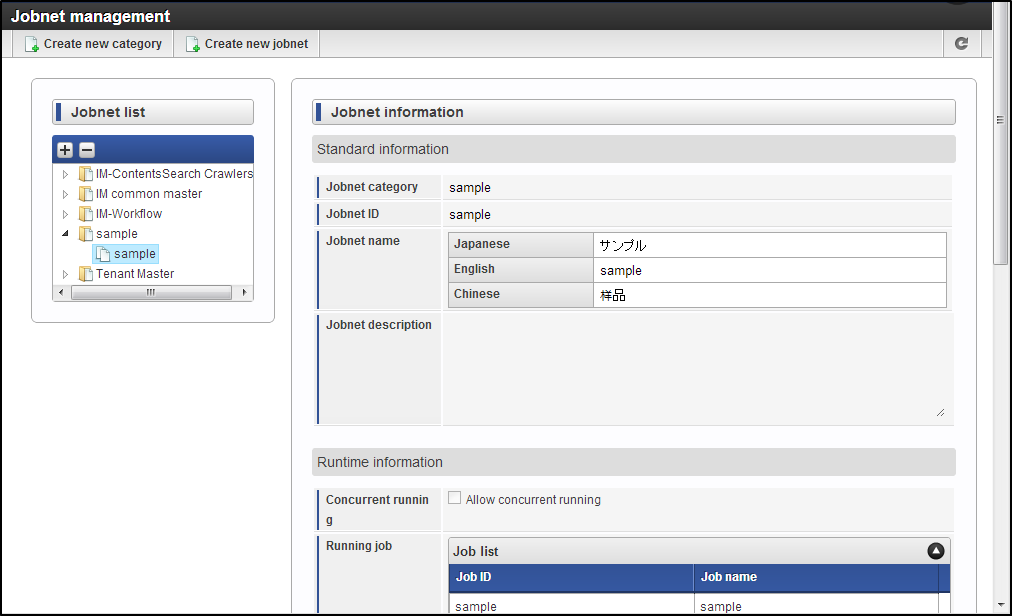This screenshot has height=616, width=1012.
Task: Collapse all nodes with the minus icon
Action: pyautogui.click(x=87, y=150)
